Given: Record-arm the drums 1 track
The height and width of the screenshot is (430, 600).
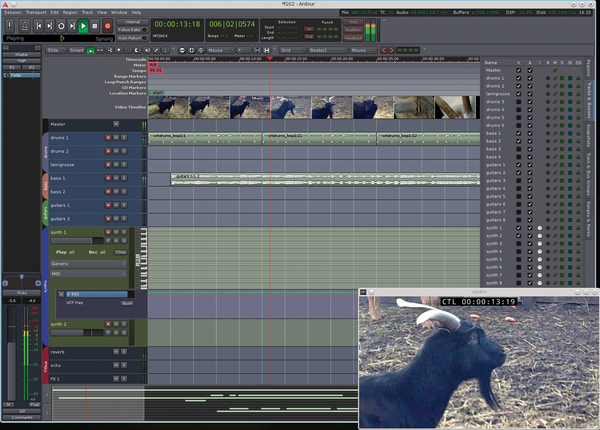Looking at the screenshot, I should click(108, 137).
